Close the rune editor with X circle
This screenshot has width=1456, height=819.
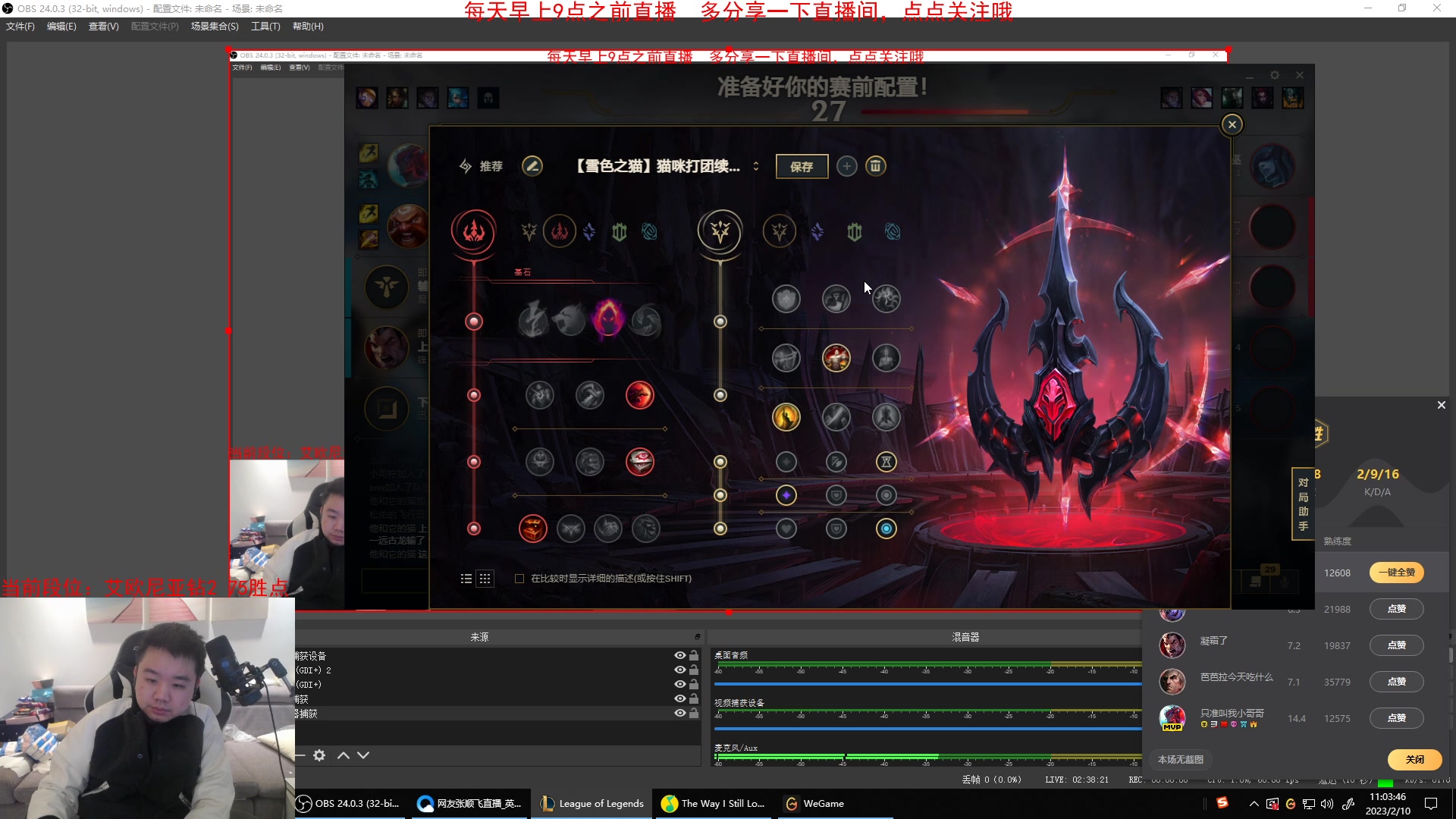(x=1232, y=124)
